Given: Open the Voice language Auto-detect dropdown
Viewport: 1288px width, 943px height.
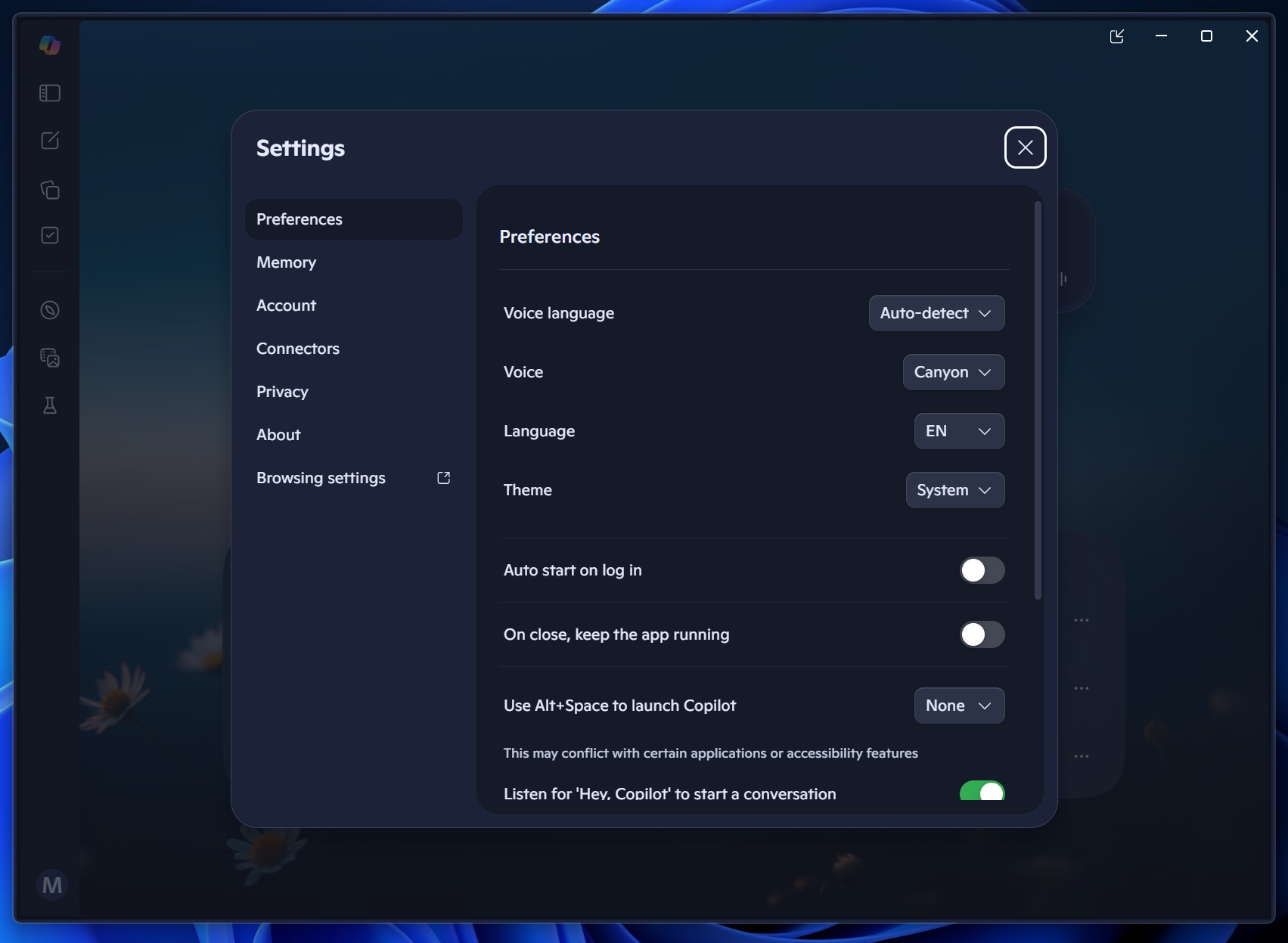Looking at the screenshot, I should pyautogui.click(x=936, y=313).
